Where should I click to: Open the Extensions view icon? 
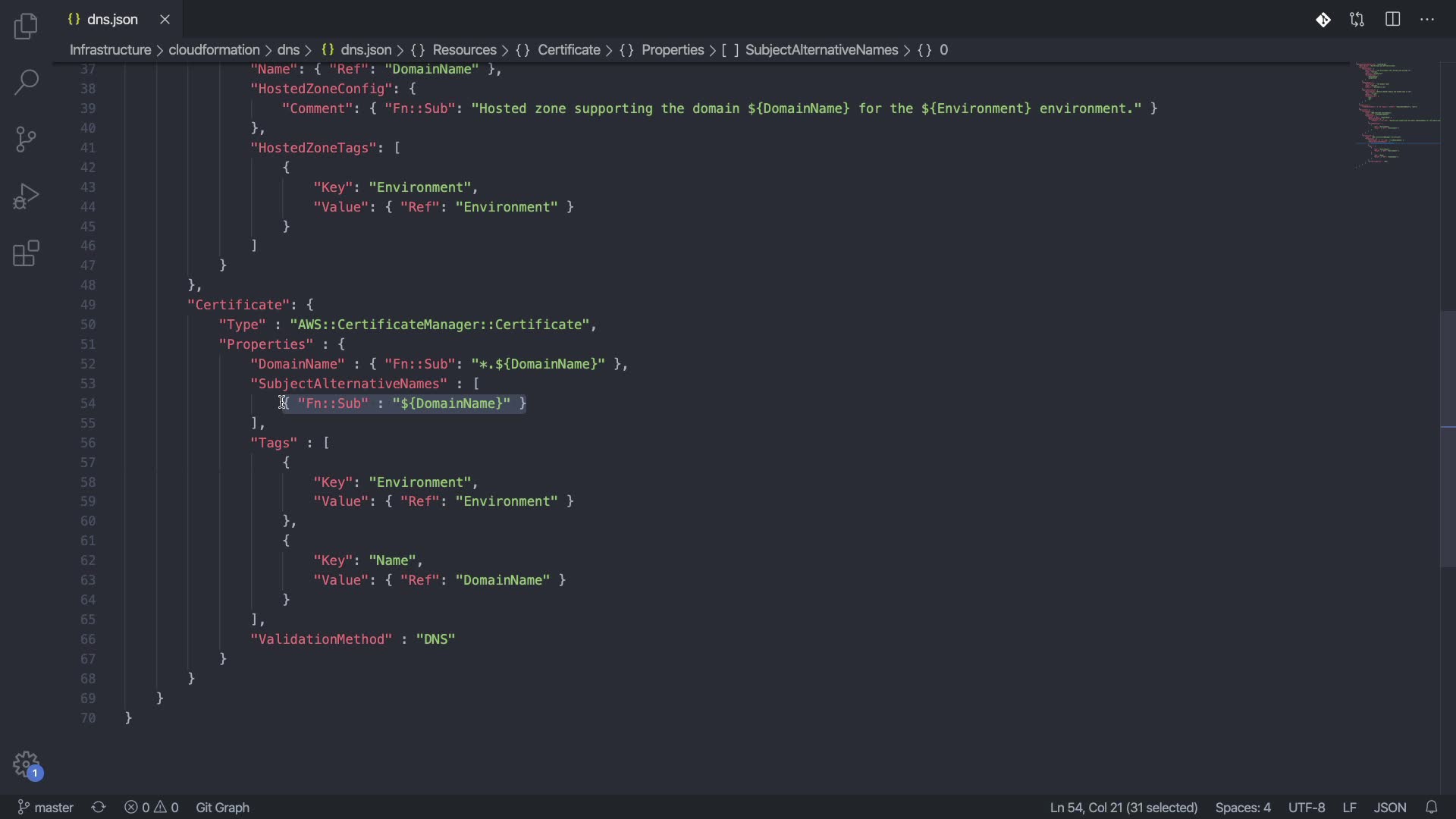point(26,254)
